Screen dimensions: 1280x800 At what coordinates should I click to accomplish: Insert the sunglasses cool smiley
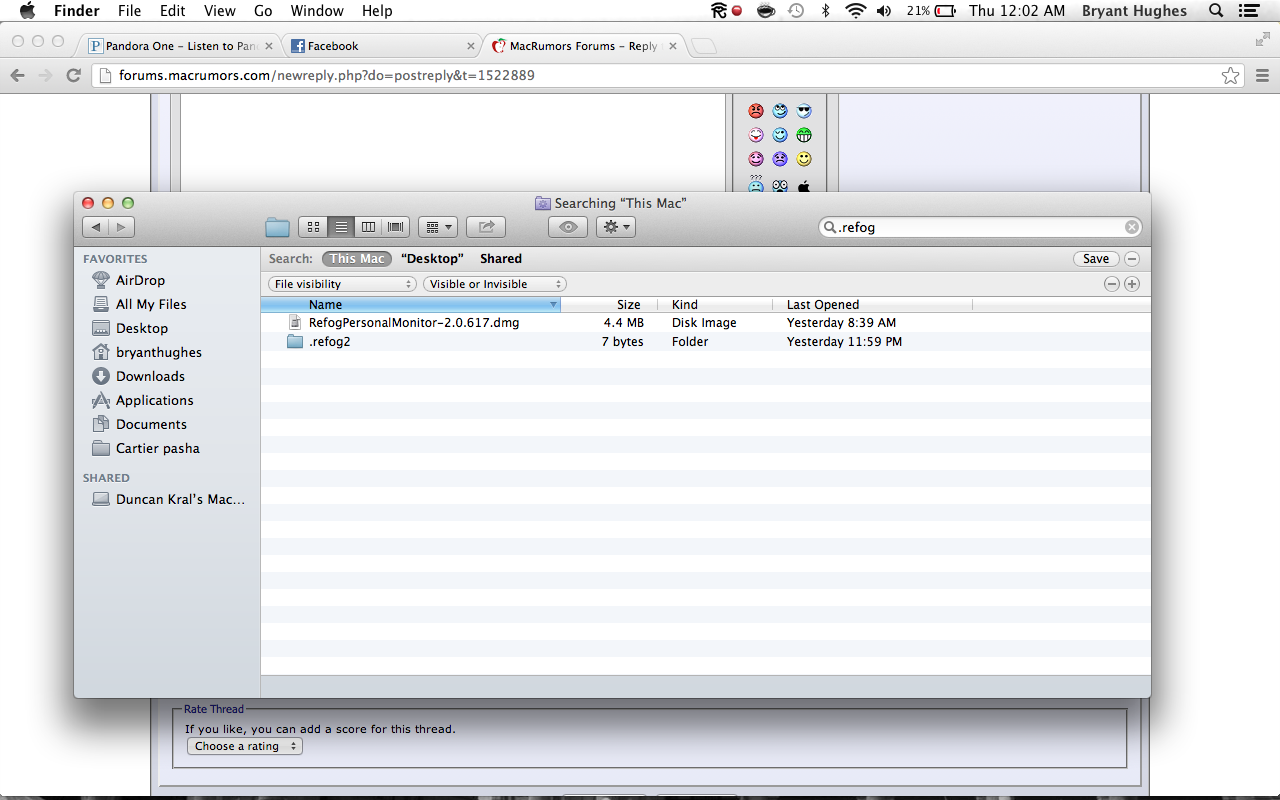(x=804, y=111)
